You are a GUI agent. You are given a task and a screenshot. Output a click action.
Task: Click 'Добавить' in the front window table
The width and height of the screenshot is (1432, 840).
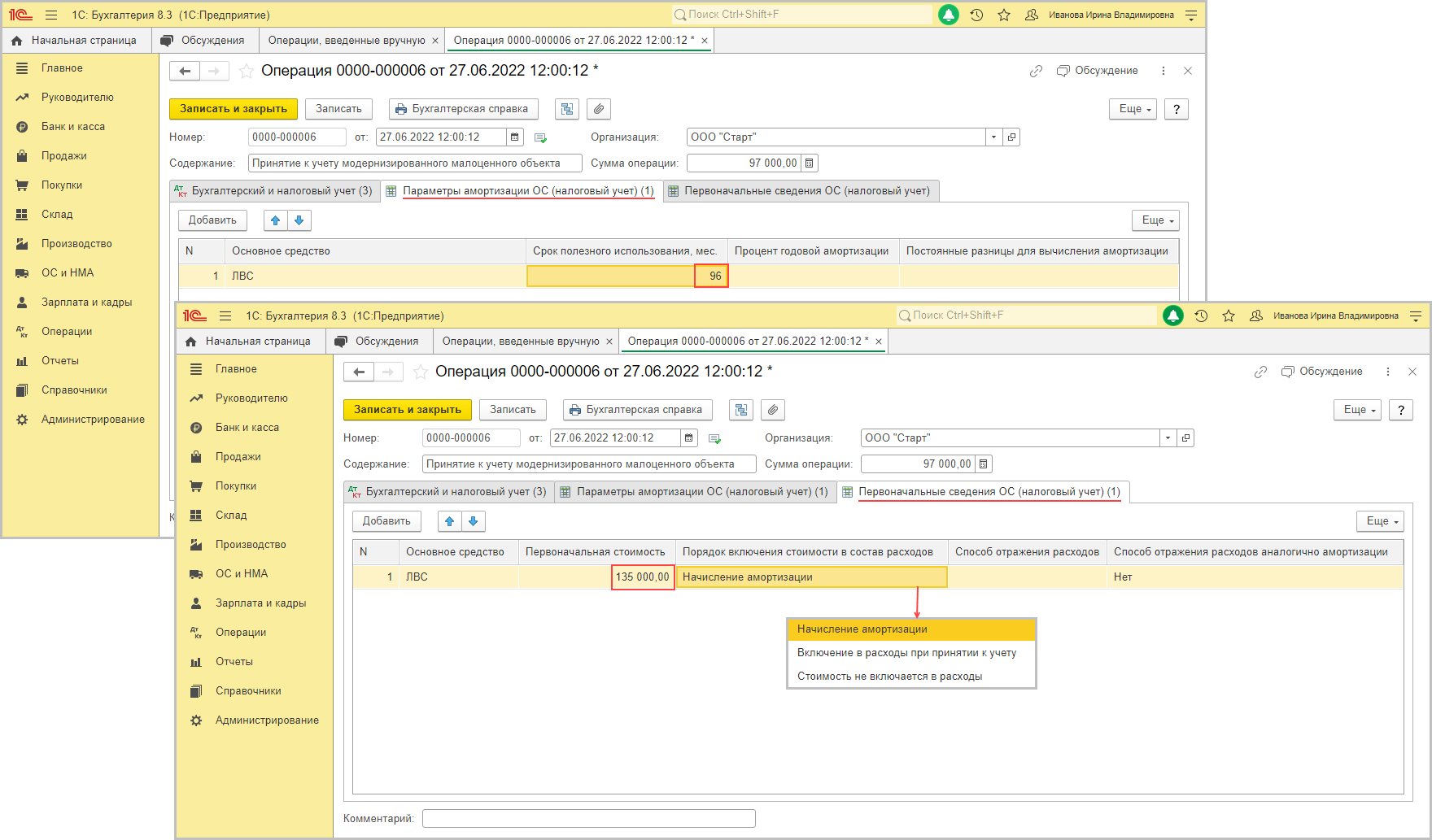tap(386, 521)
